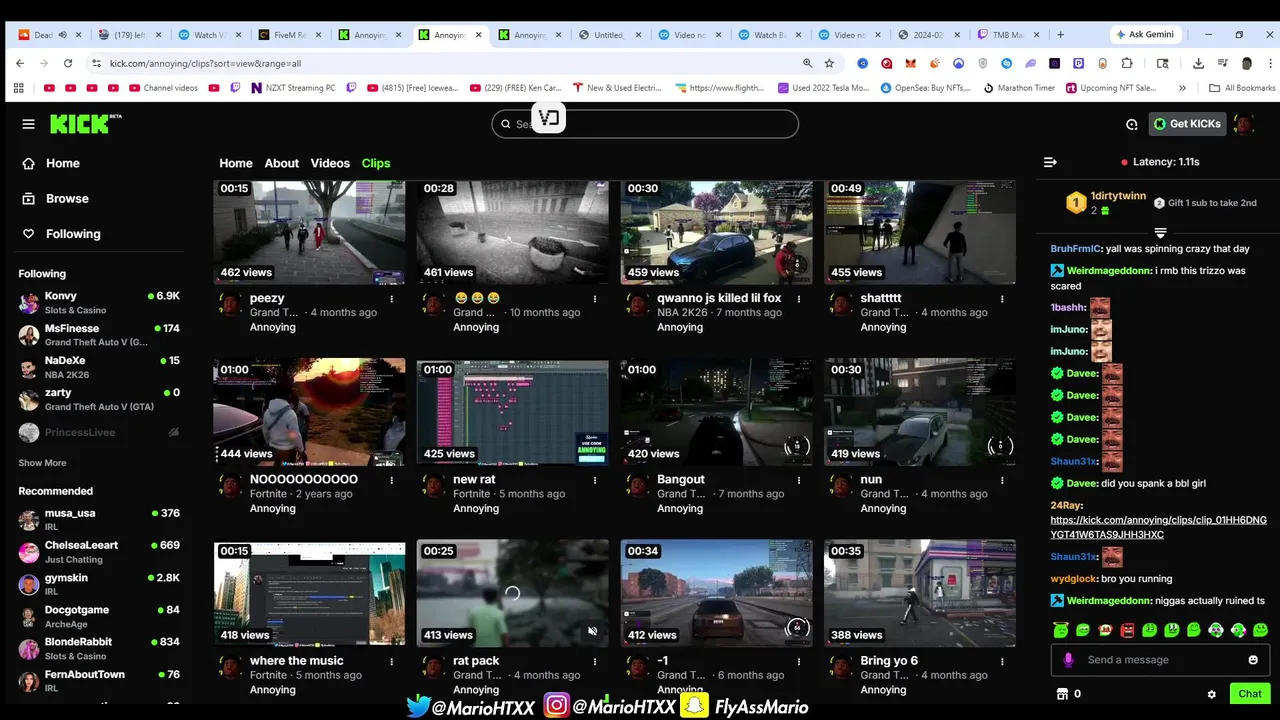Open options menu for 'new rat' clip
The image size is (1280, 720).
pos(595,480)
